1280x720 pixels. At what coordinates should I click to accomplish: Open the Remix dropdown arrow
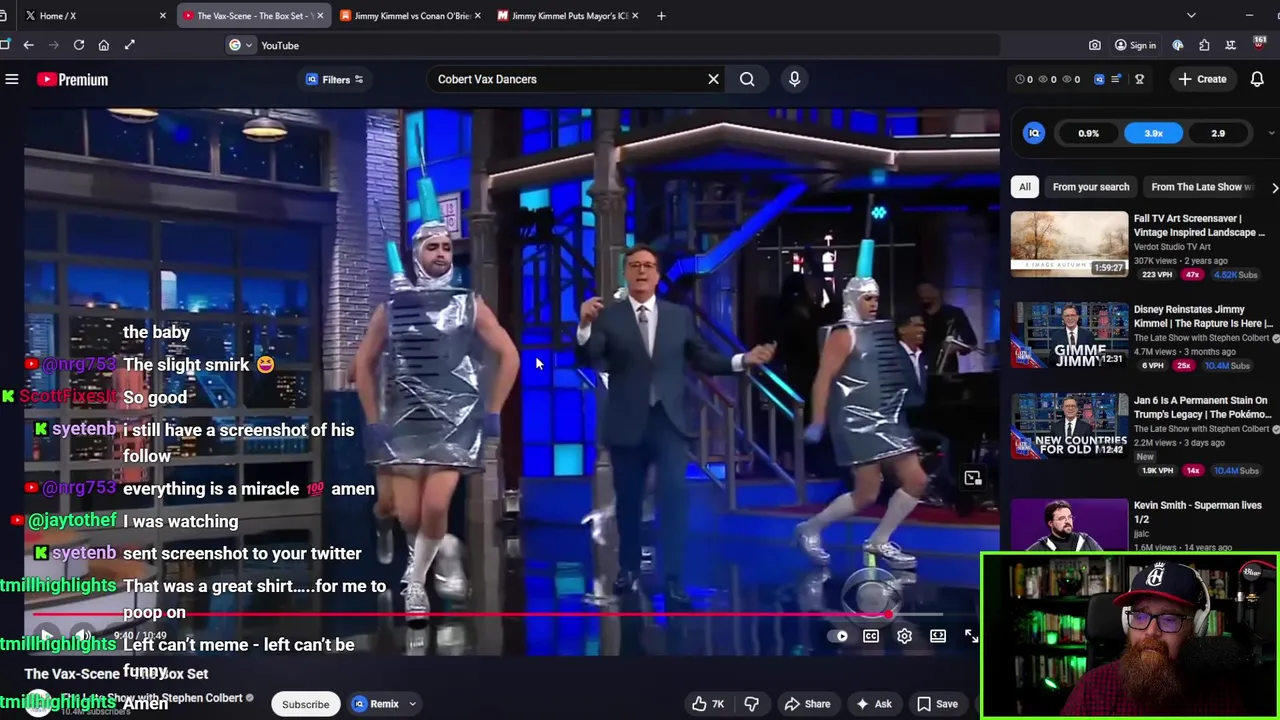412,704
